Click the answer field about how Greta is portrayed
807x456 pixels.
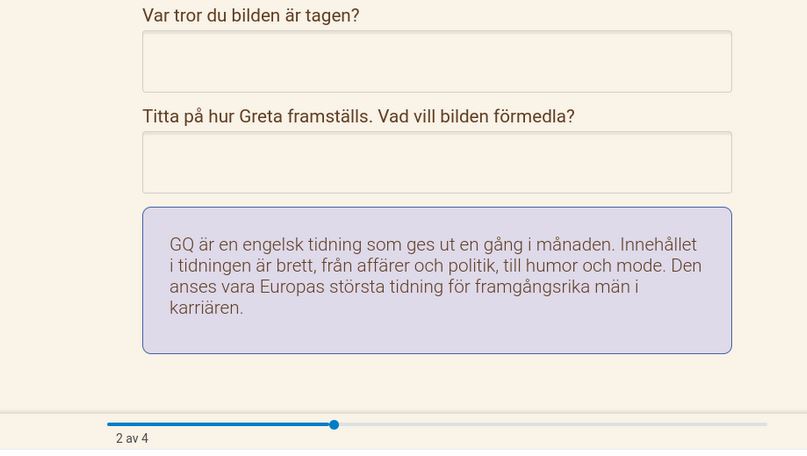pyautogui.click(x=436, y=162)
